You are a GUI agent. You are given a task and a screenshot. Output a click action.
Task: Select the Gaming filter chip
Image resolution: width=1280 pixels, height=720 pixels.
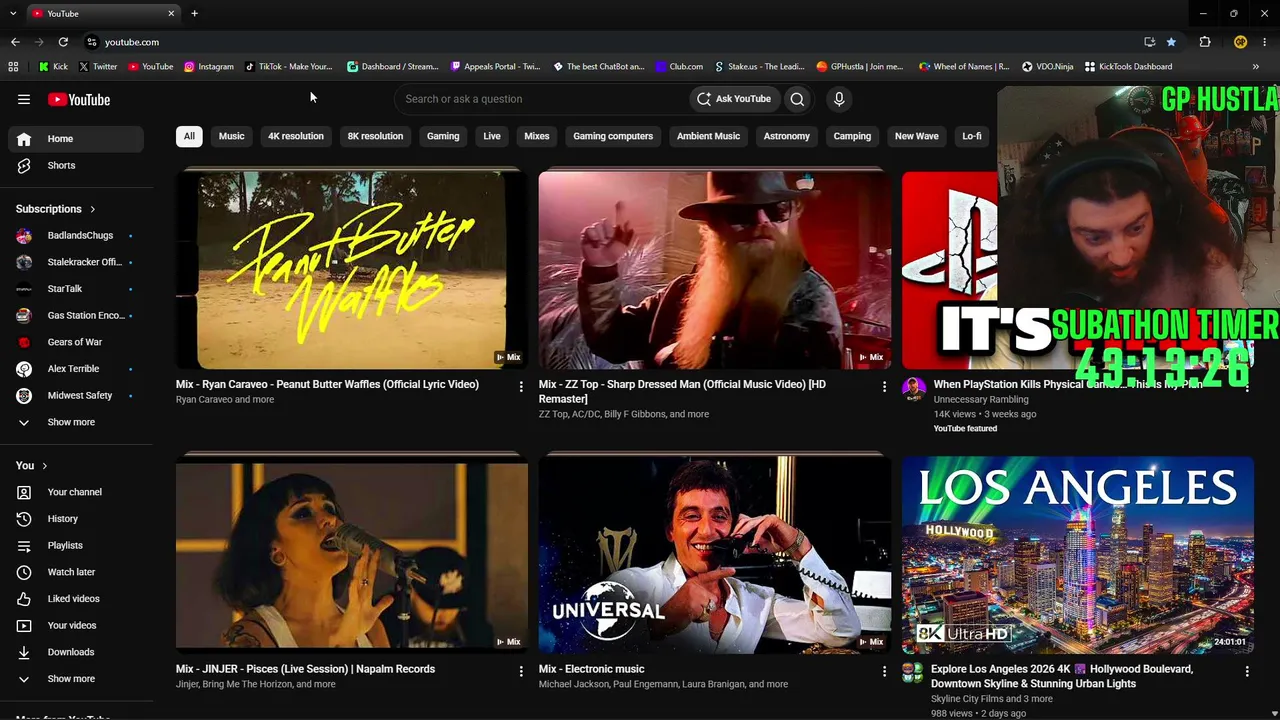[443, 136]
